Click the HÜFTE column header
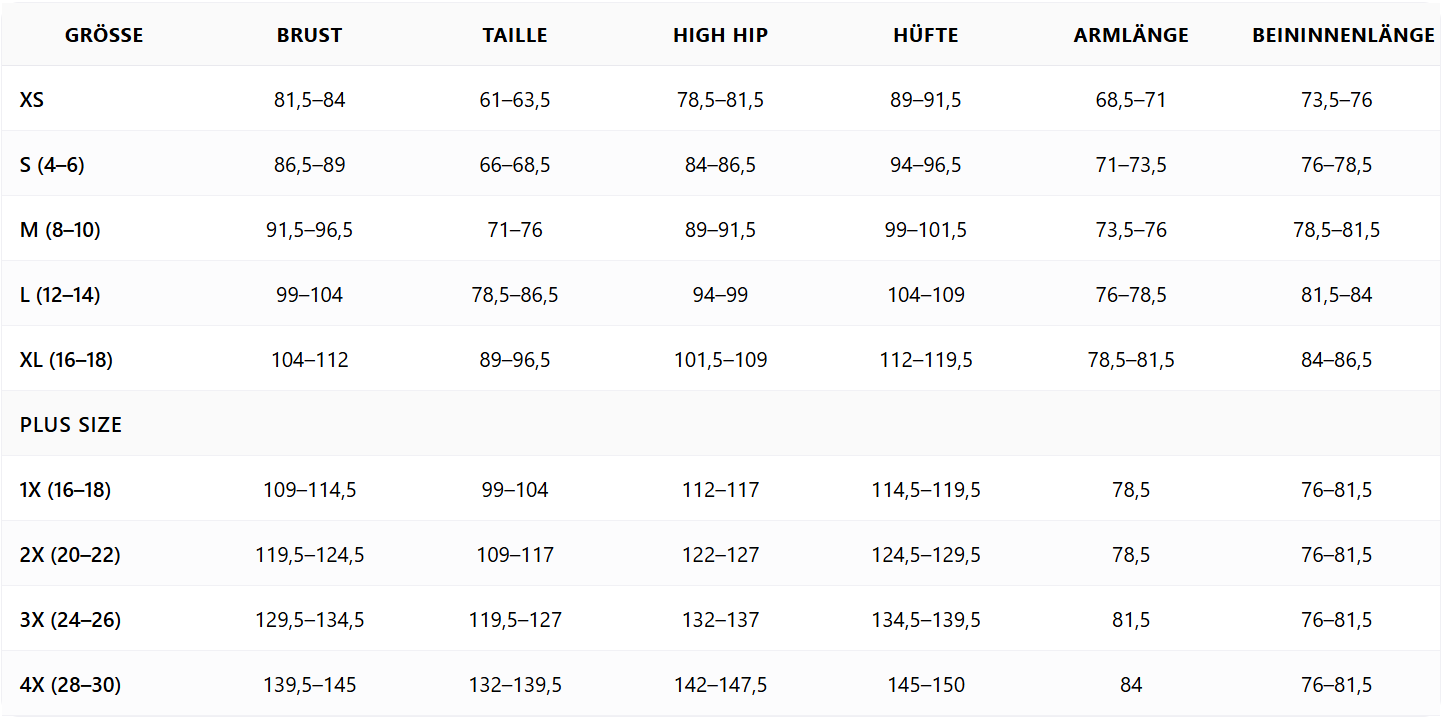Image resolution: width=1442 pixels, height=719 pixels. (926, 35)
